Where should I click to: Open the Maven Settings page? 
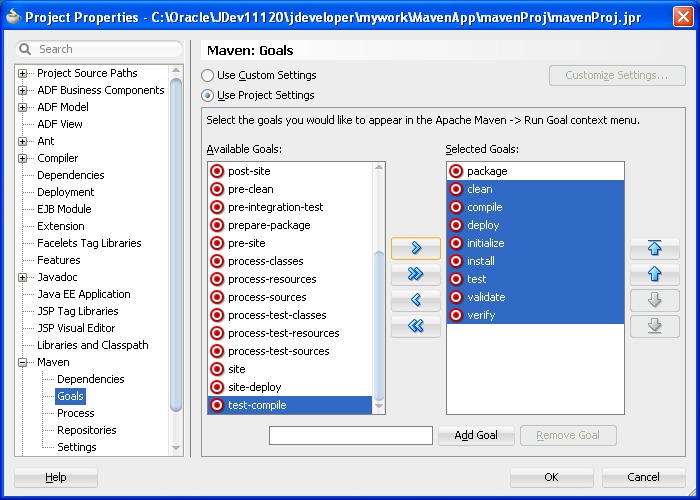(76, 447)
